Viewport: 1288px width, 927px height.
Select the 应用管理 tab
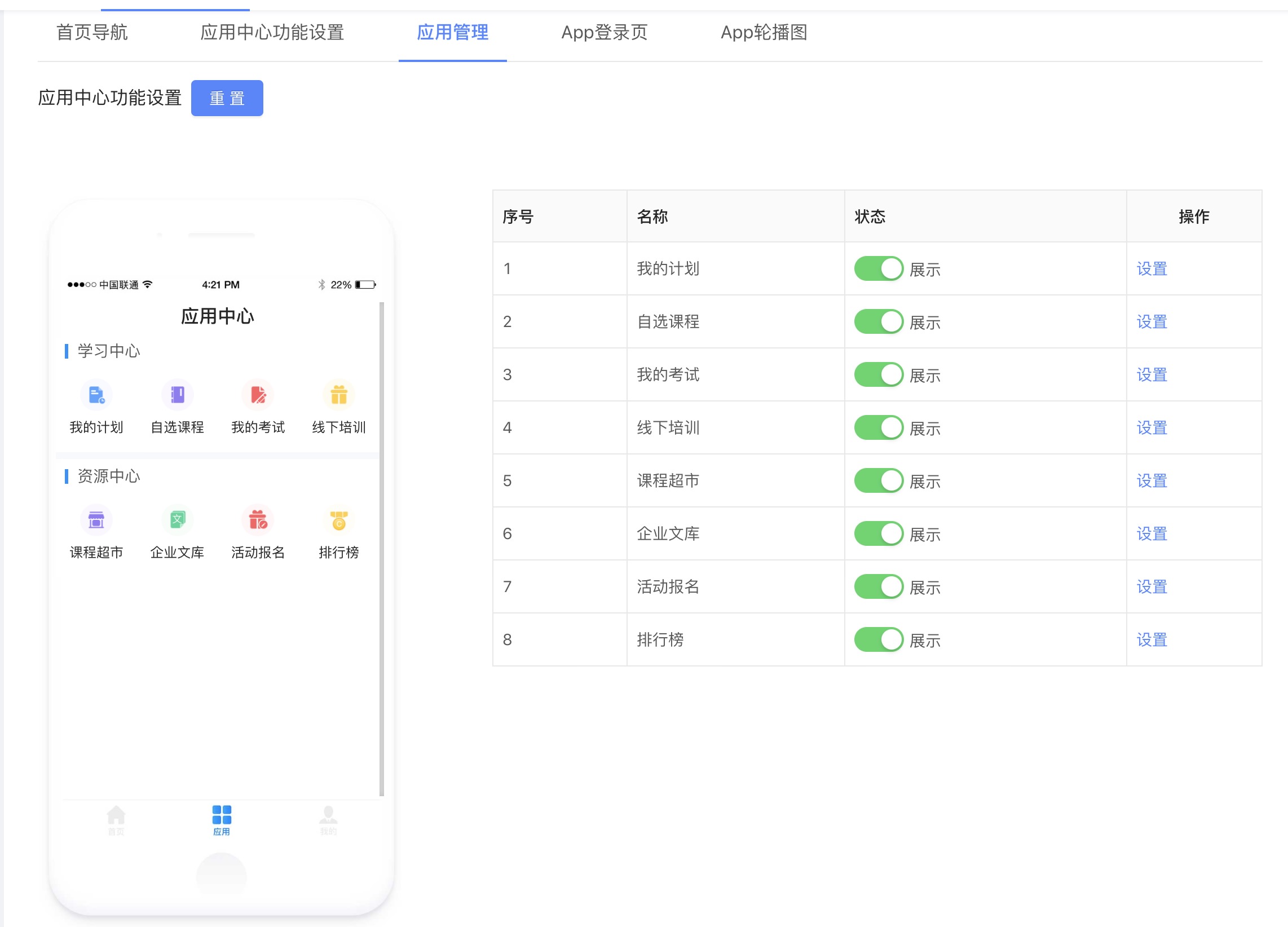point(453,32)
